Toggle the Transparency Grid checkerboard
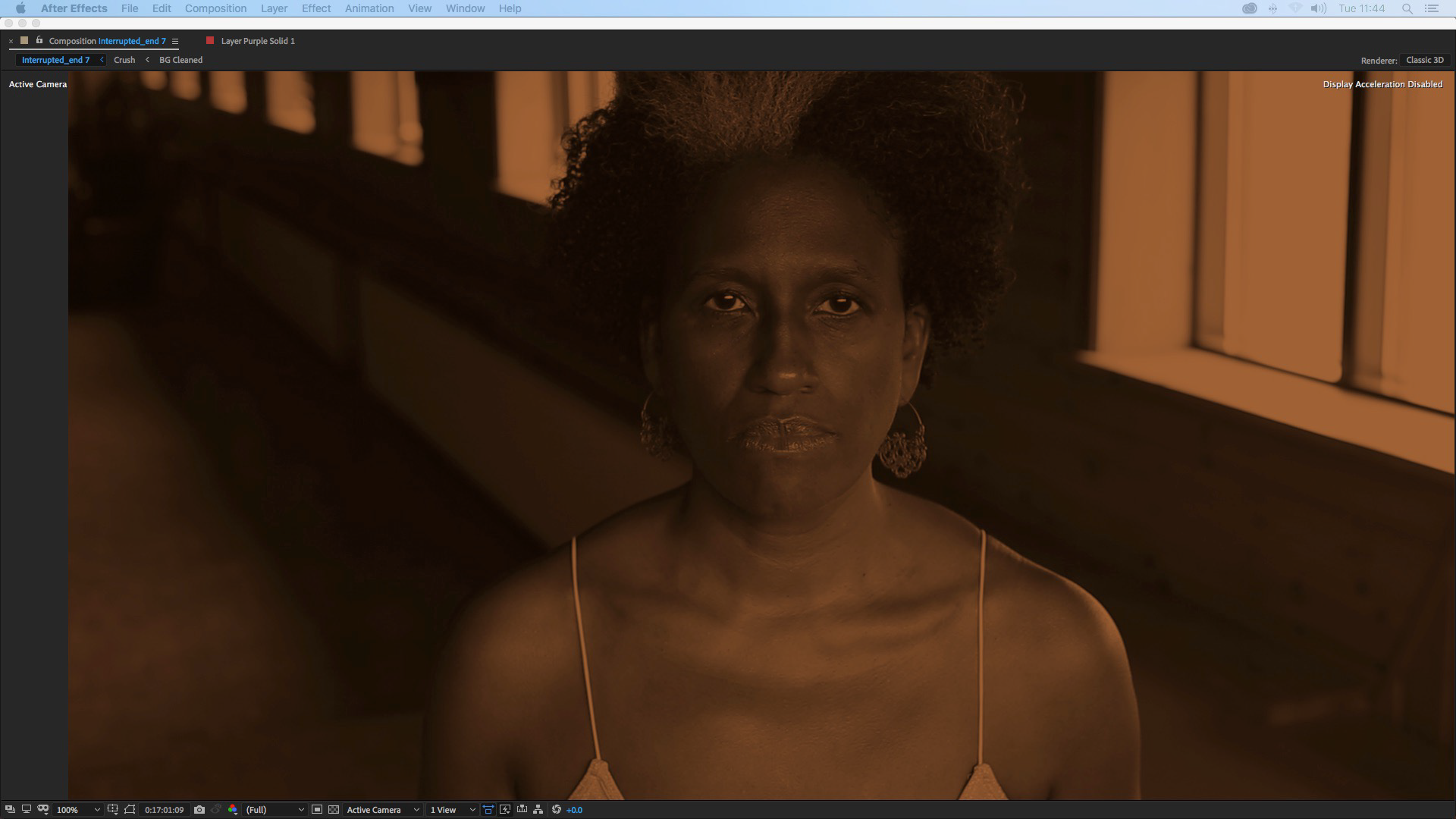This screenshot has height=819, width=1456. click(334, 810)
